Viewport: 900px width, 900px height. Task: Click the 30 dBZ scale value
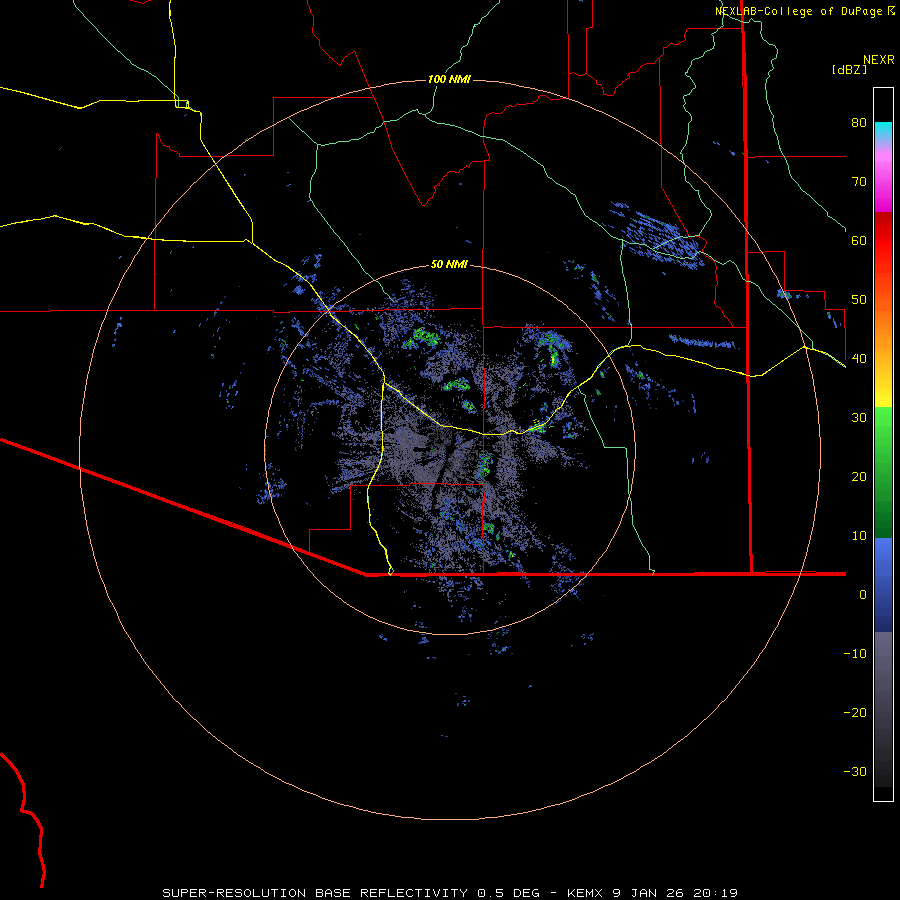pos(859,418)
